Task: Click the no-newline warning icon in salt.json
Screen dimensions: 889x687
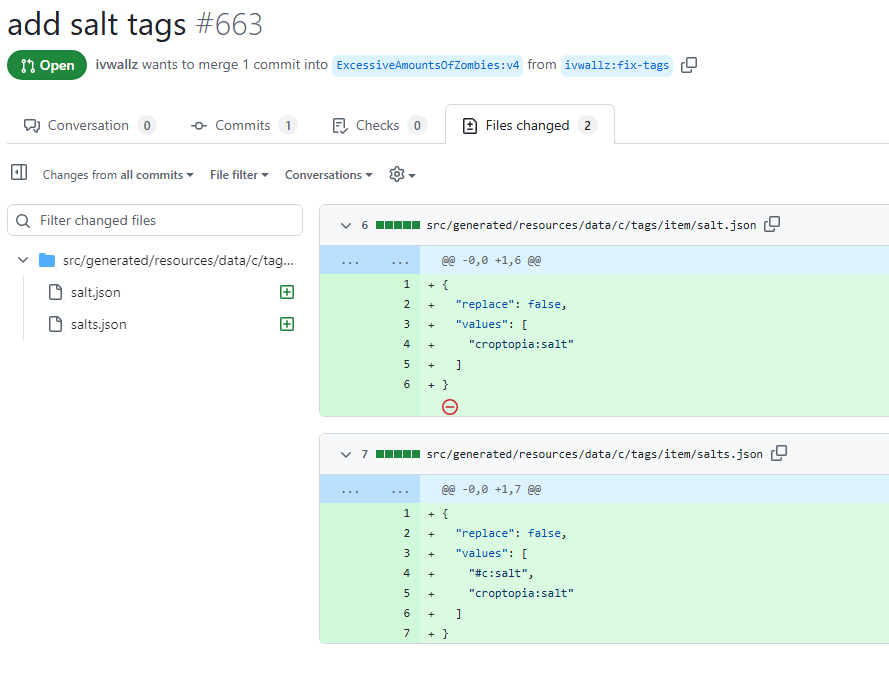Action: pos(450,406)
